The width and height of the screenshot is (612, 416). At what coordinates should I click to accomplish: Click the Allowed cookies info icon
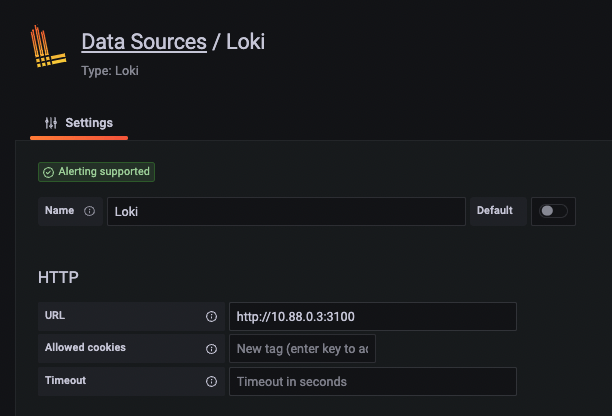211,349
